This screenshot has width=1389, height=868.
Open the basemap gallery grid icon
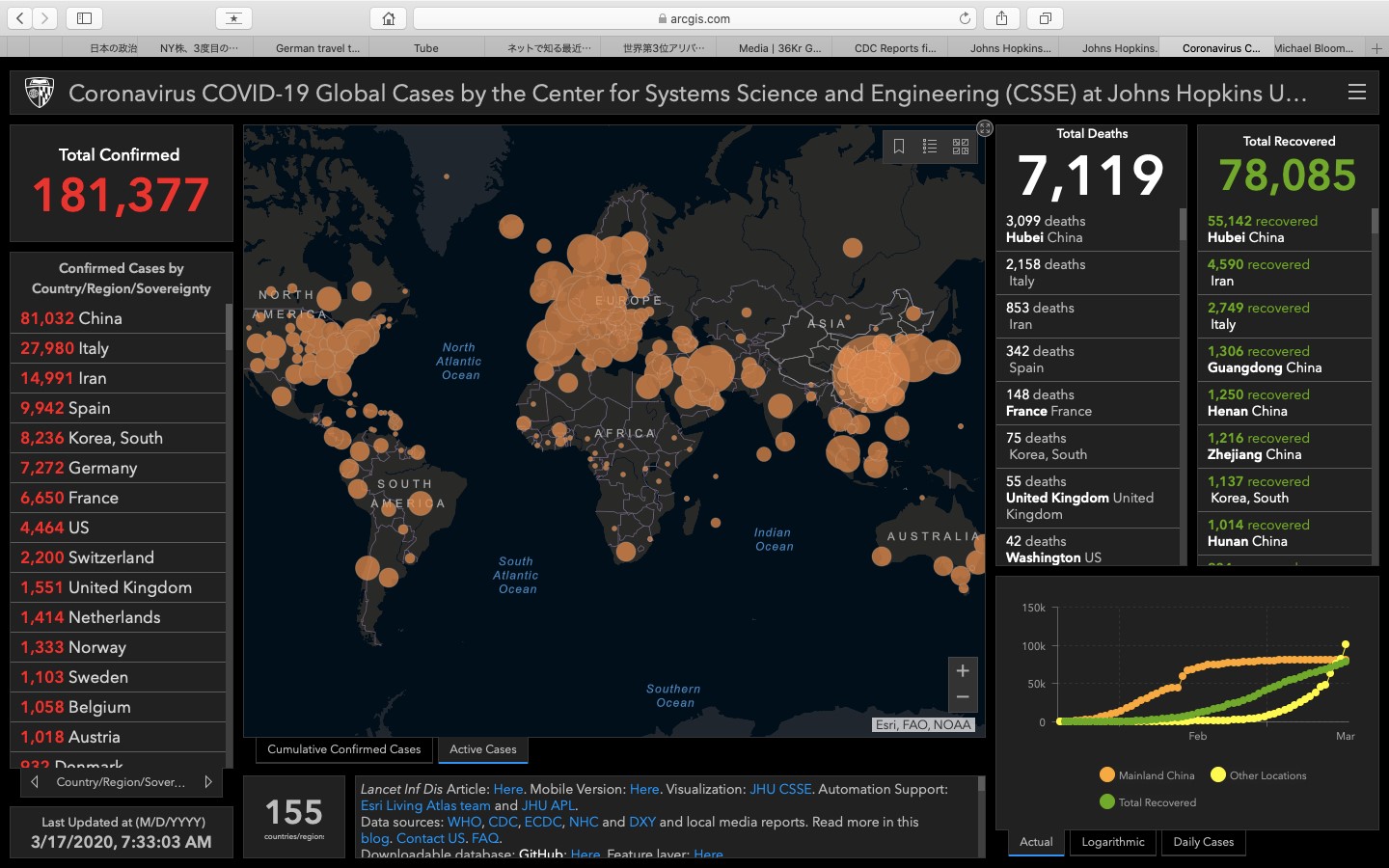click(961, 146)
